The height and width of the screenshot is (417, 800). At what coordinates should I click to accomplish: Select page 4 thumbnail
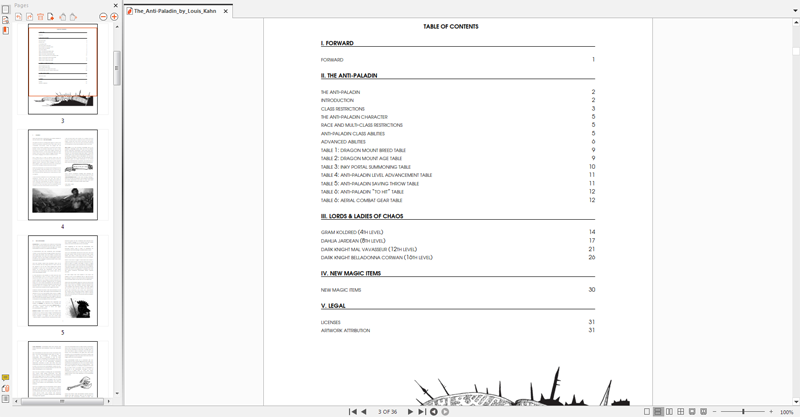62,175
